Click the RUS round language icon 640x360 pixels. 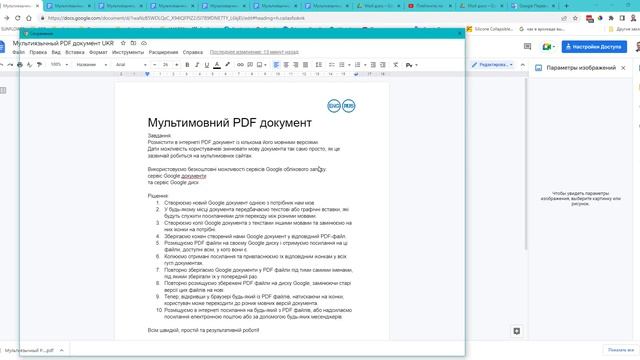pyautogui.click(x=349, y=106)
